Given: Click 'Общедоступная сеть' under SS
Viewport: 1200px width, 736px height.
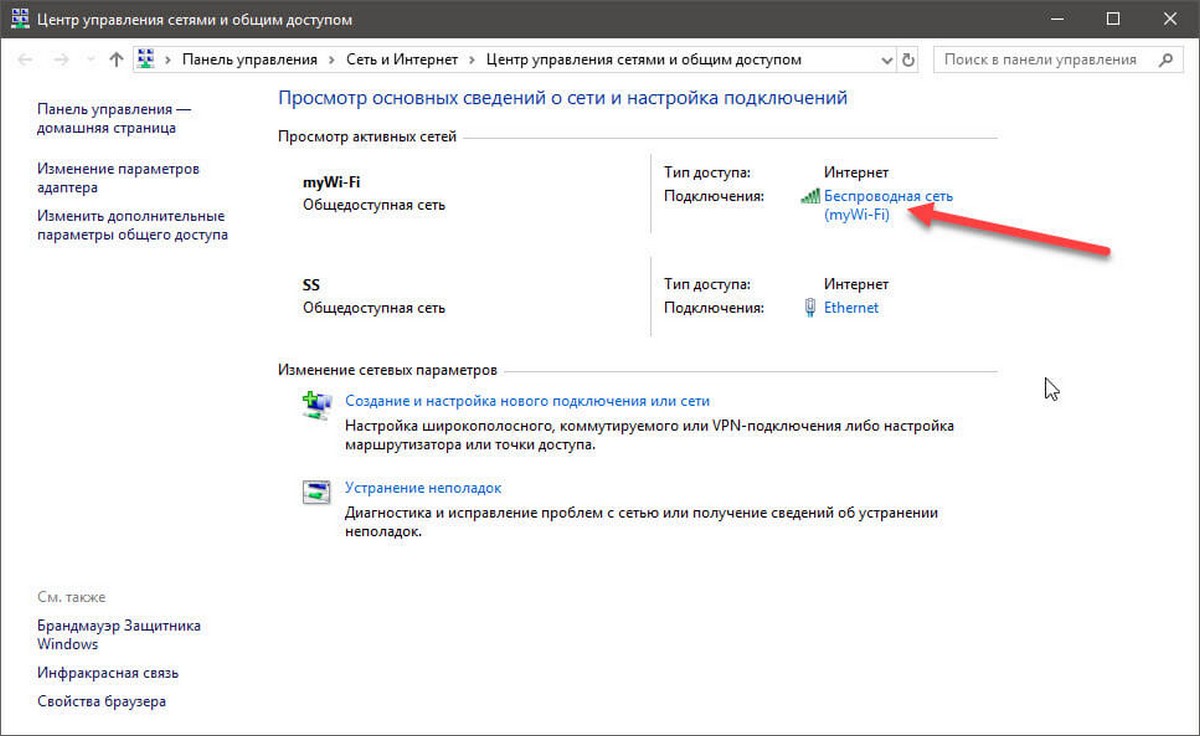Looking at the screenshot, I should click(x=374, y=308).
